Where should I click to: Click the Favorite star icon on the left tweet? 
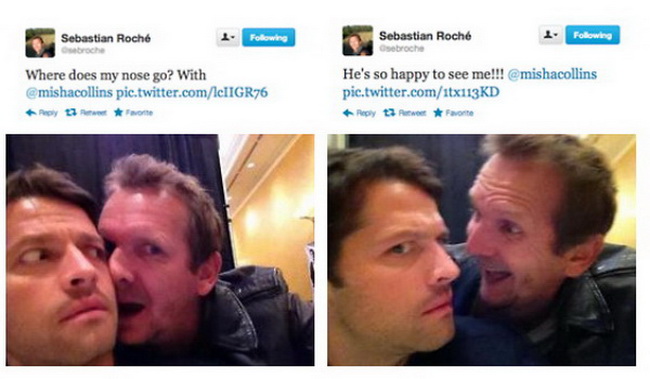(118, 112)
